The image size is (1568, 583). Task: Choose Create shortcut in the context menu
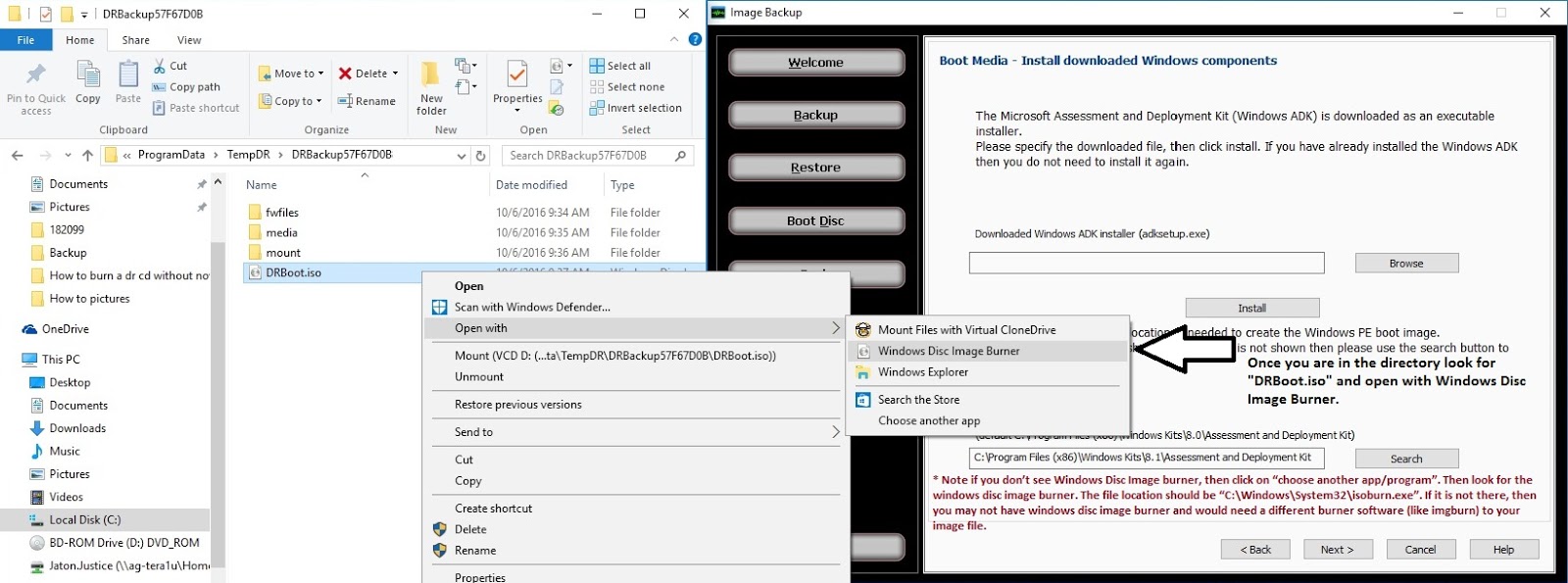[x=635, y=509]
